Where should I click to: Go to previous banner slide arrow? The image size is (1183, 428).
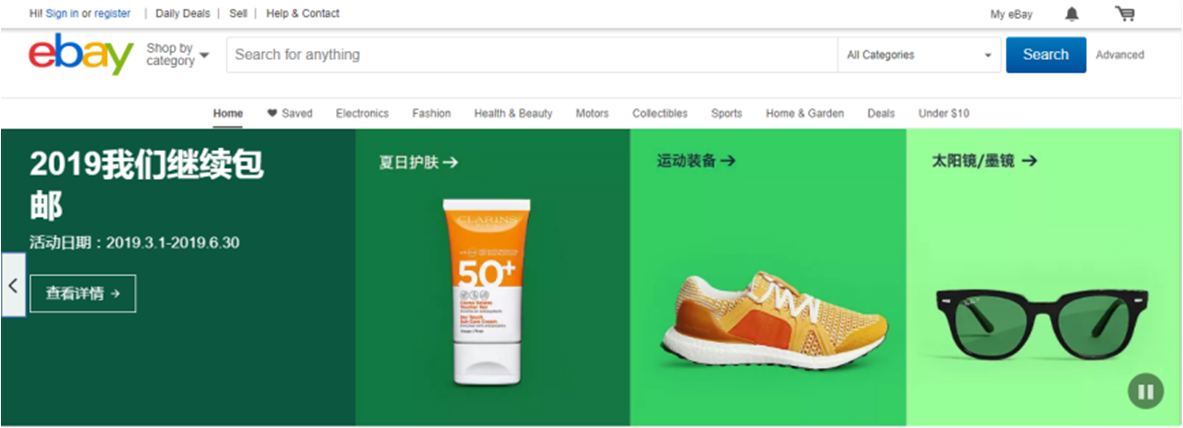tap(13, 285)
